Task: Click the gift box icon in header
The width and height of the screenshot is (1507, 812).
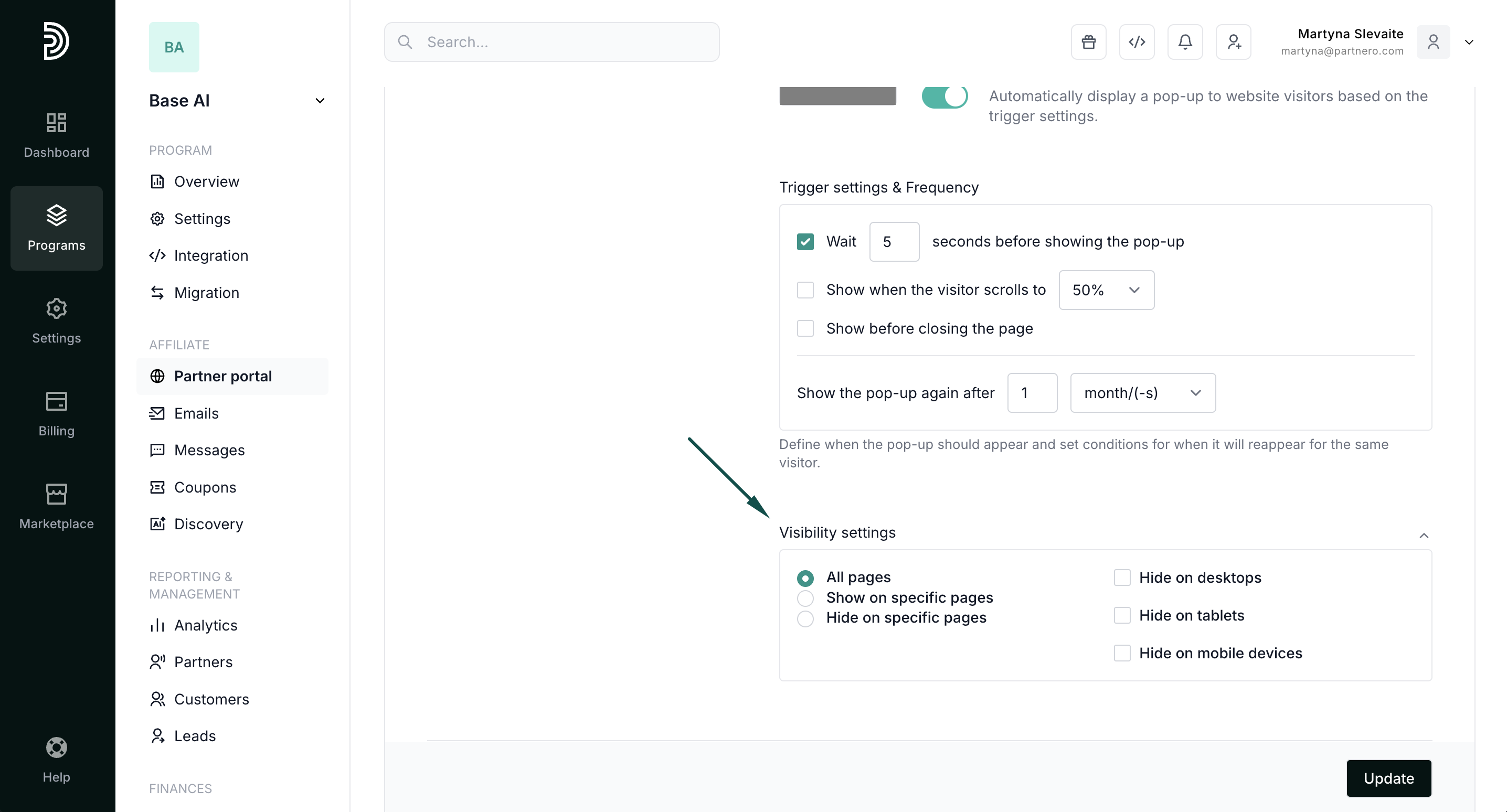Action: pos(1088,42)
